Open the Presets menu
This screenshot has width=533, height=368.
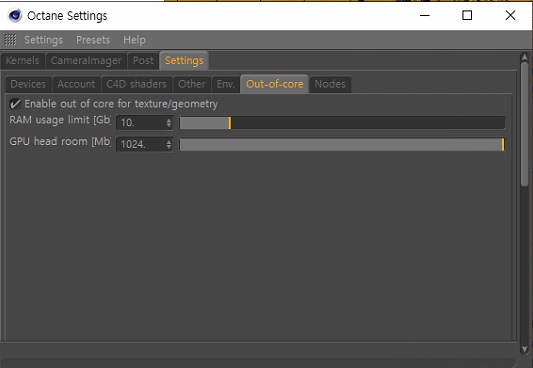tap(93, 40)
